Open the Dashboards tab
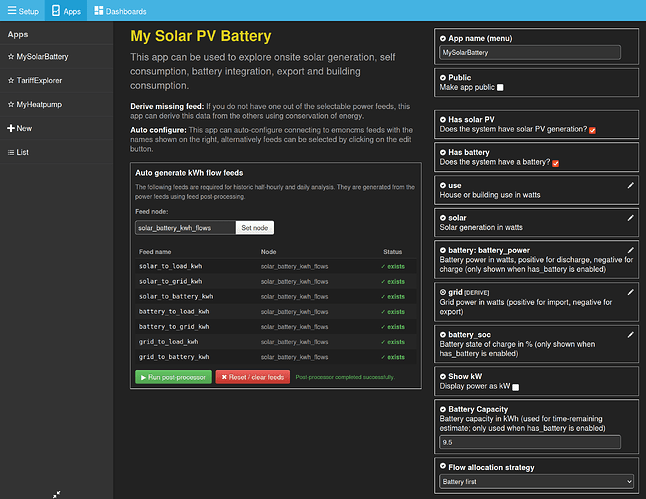This screenshot has height=499, width=646. coord(120,11)
